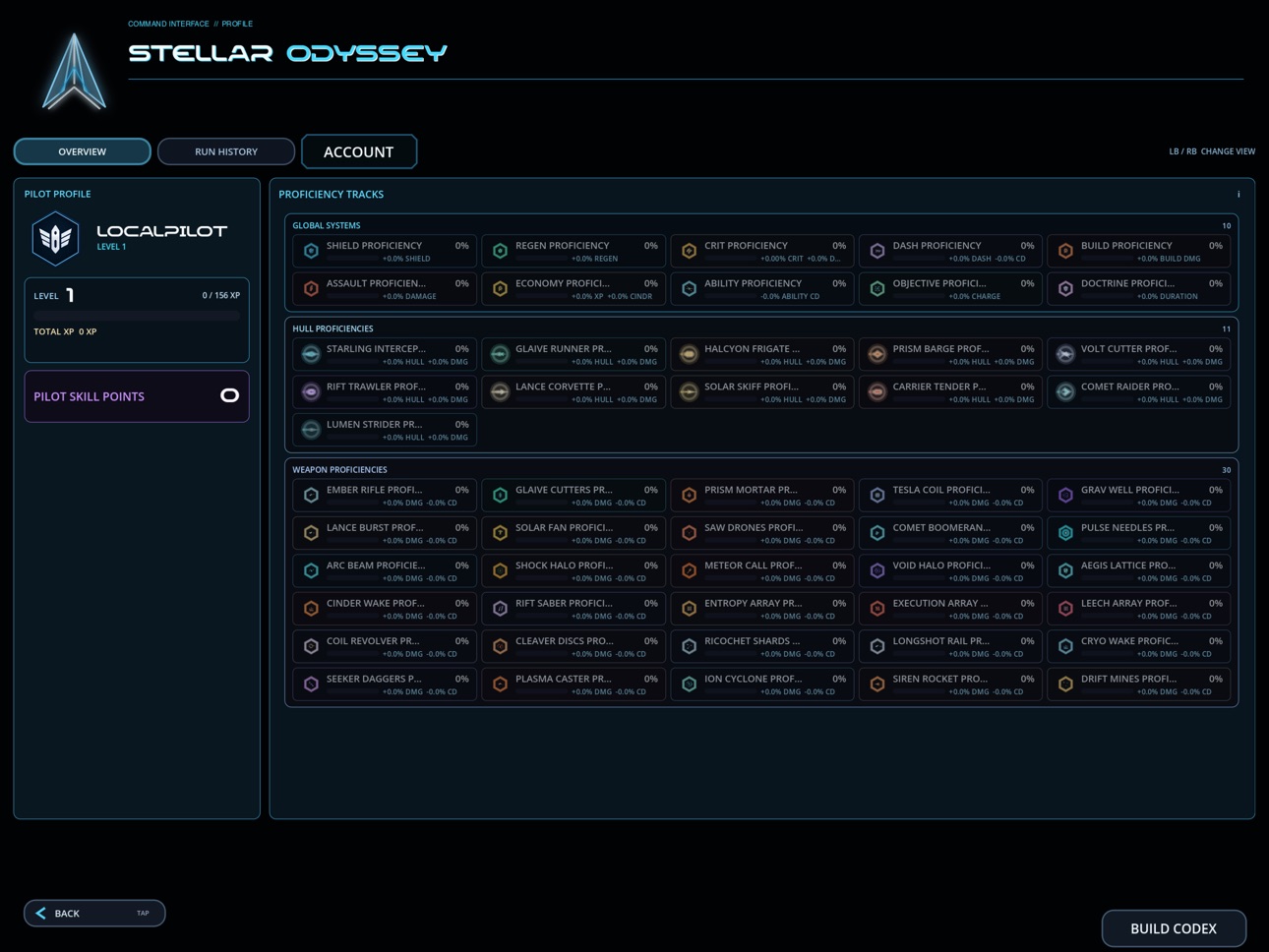Click the Ability Proficiency icon
1269x952 pixels.
point(689,288)
